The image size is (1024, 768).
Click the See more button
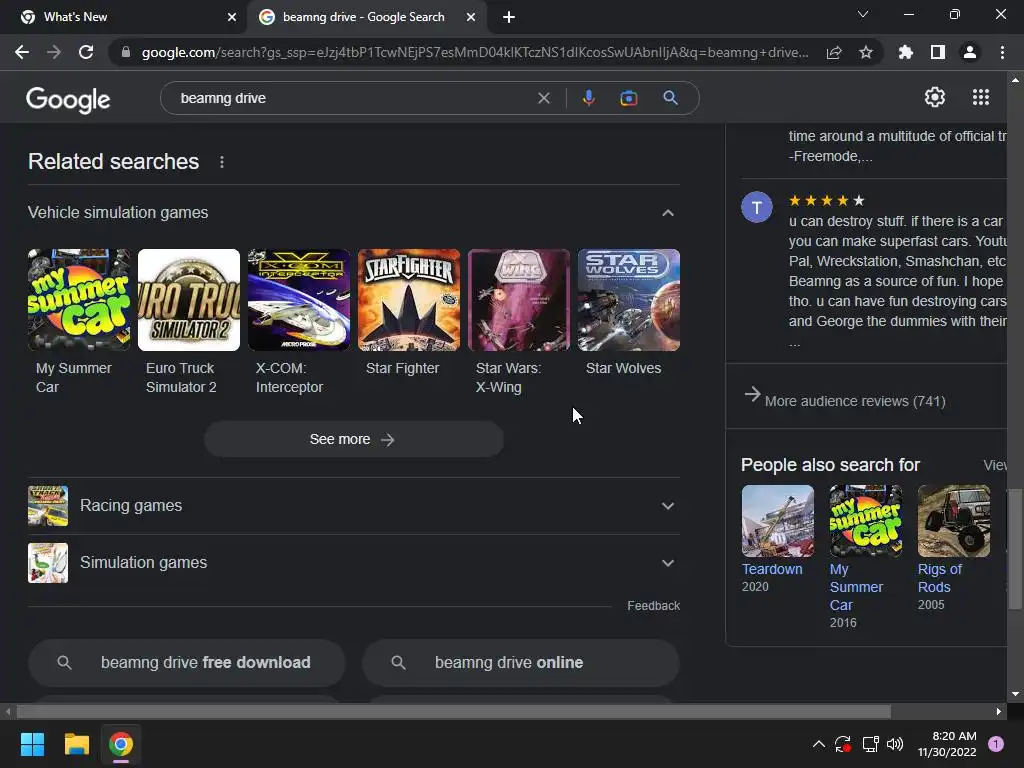(353, 439)
